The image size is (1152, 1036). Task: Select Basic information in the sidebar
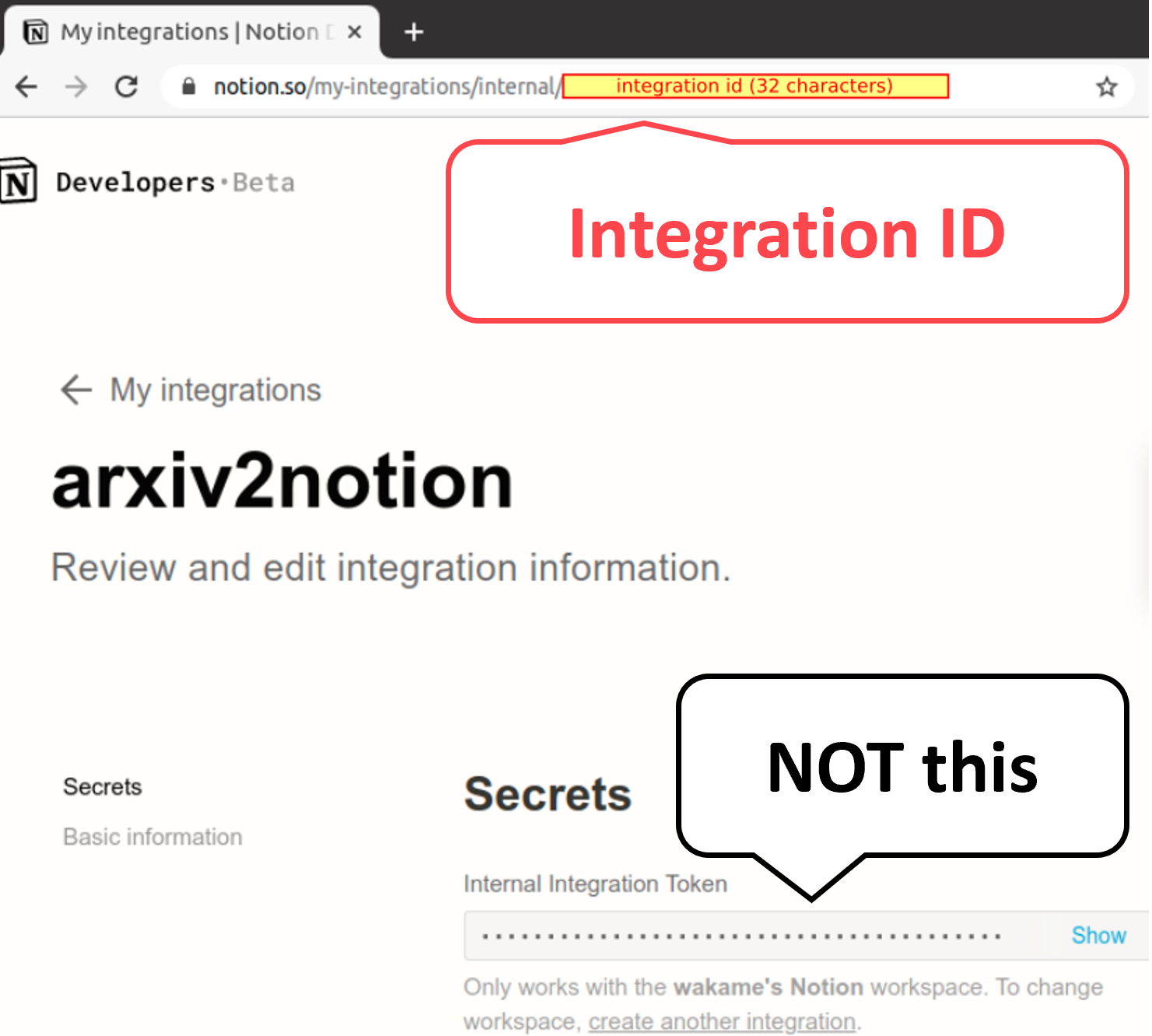coord(152,837)
